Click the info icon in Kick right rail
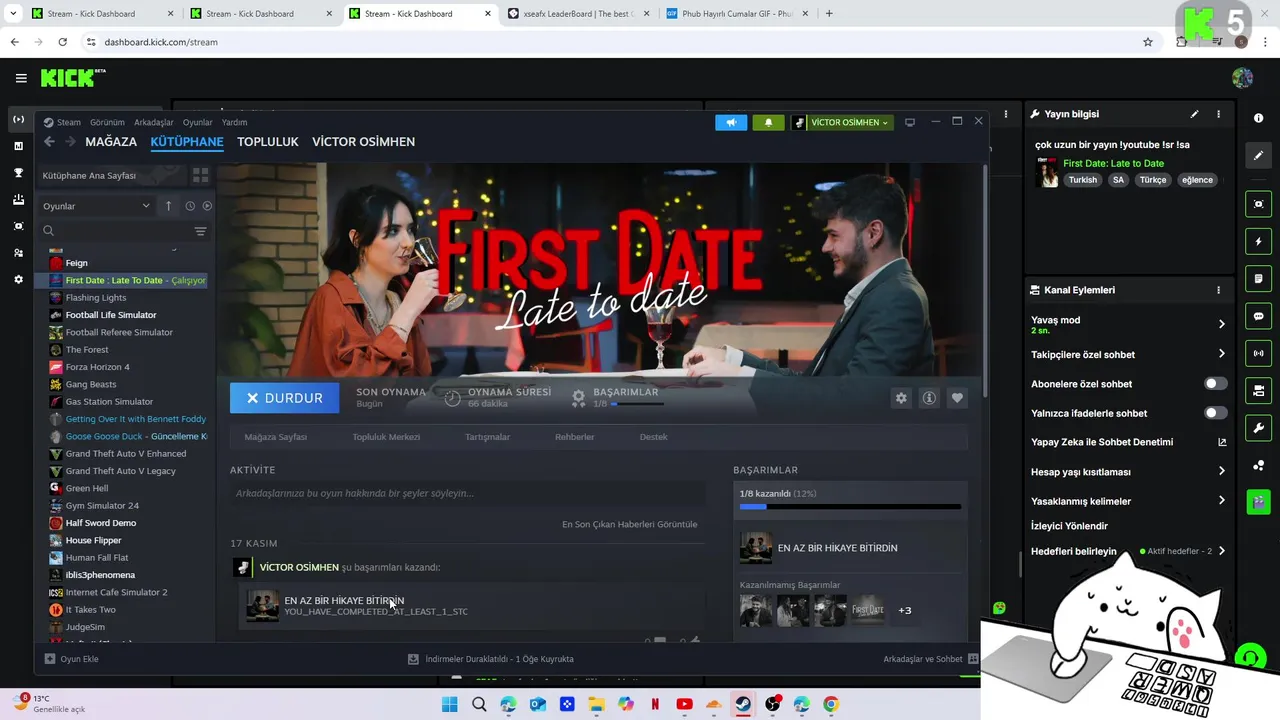1280x720 pixels. 1258,118
